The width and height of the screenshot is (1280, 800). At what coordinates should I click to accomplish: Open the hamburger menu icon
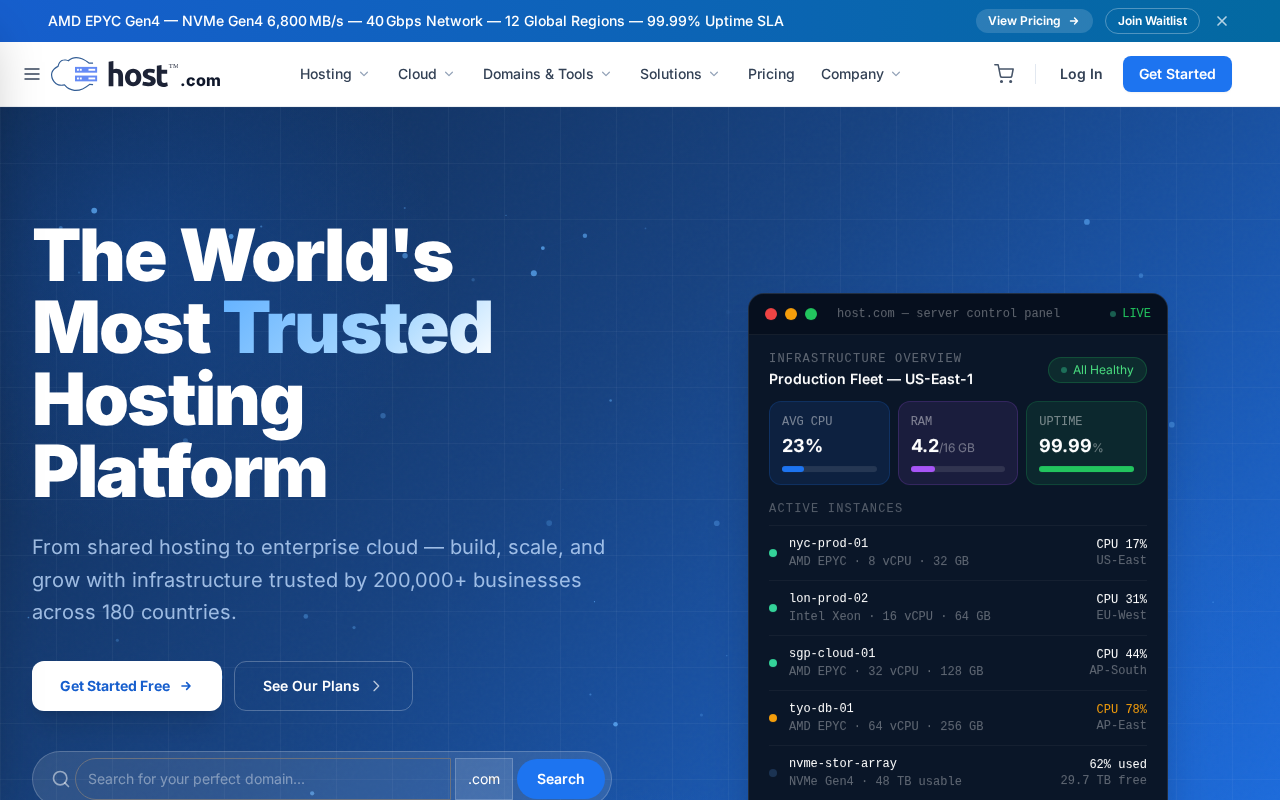click(32, 74)
